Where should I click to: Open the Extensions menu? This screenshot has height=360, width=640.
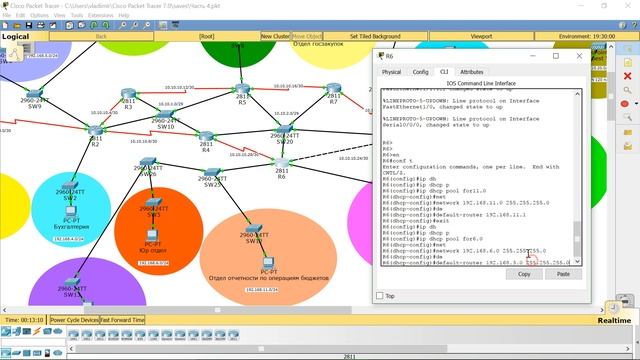tap(100, 15)
